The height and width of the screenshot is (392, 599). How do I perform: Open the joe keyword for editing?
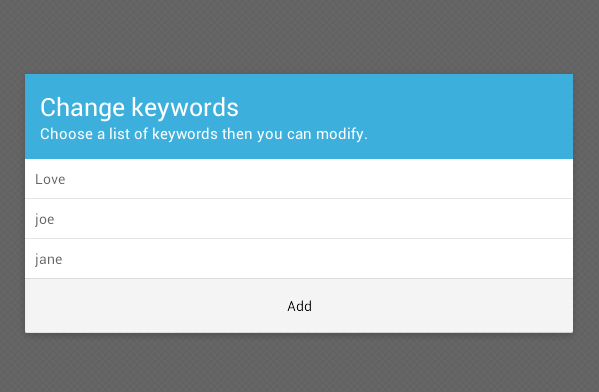[x=299, y=219]
